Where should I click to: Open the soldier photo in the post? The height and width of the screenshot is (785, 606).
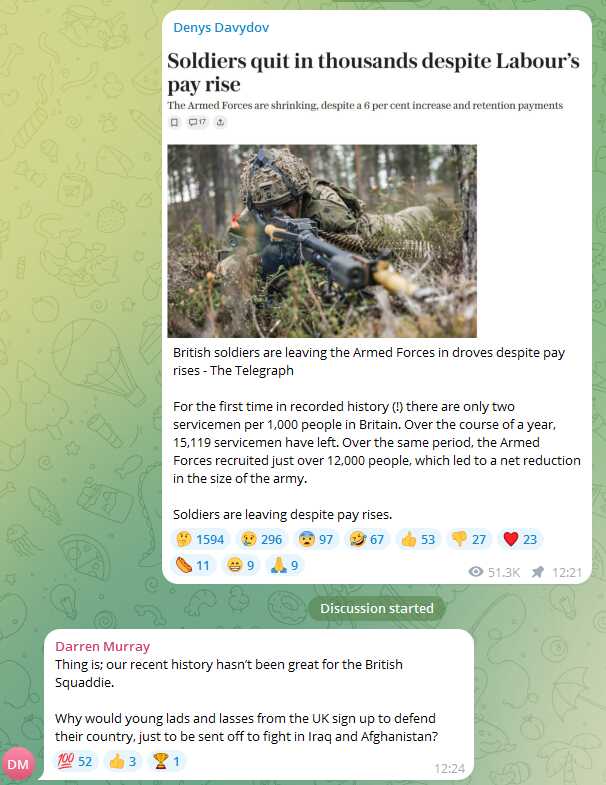click(x=322, y=241)
